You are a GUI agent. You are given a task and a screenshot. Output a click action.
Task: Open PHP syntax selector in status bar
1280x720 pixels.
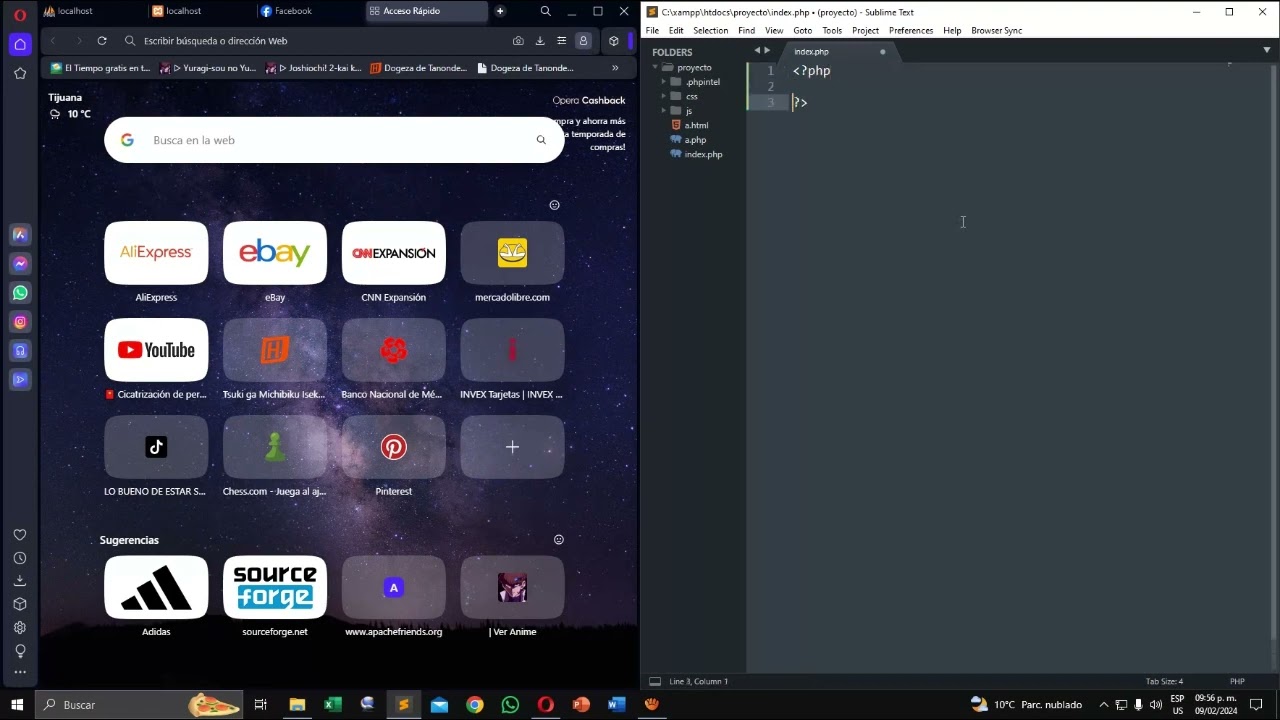[1237, 681]
